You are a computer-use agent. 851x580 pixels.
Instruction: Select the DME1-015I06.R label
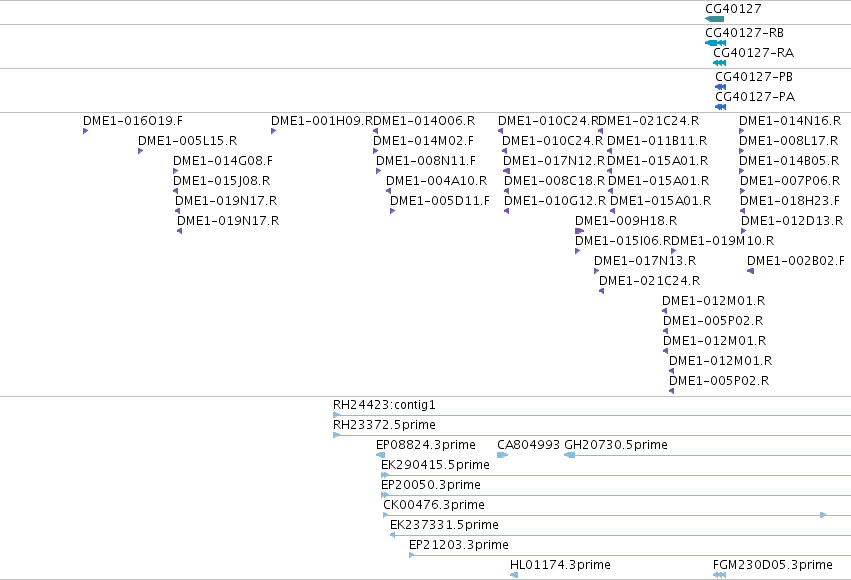pyautogui.click(x=623, y=240)
